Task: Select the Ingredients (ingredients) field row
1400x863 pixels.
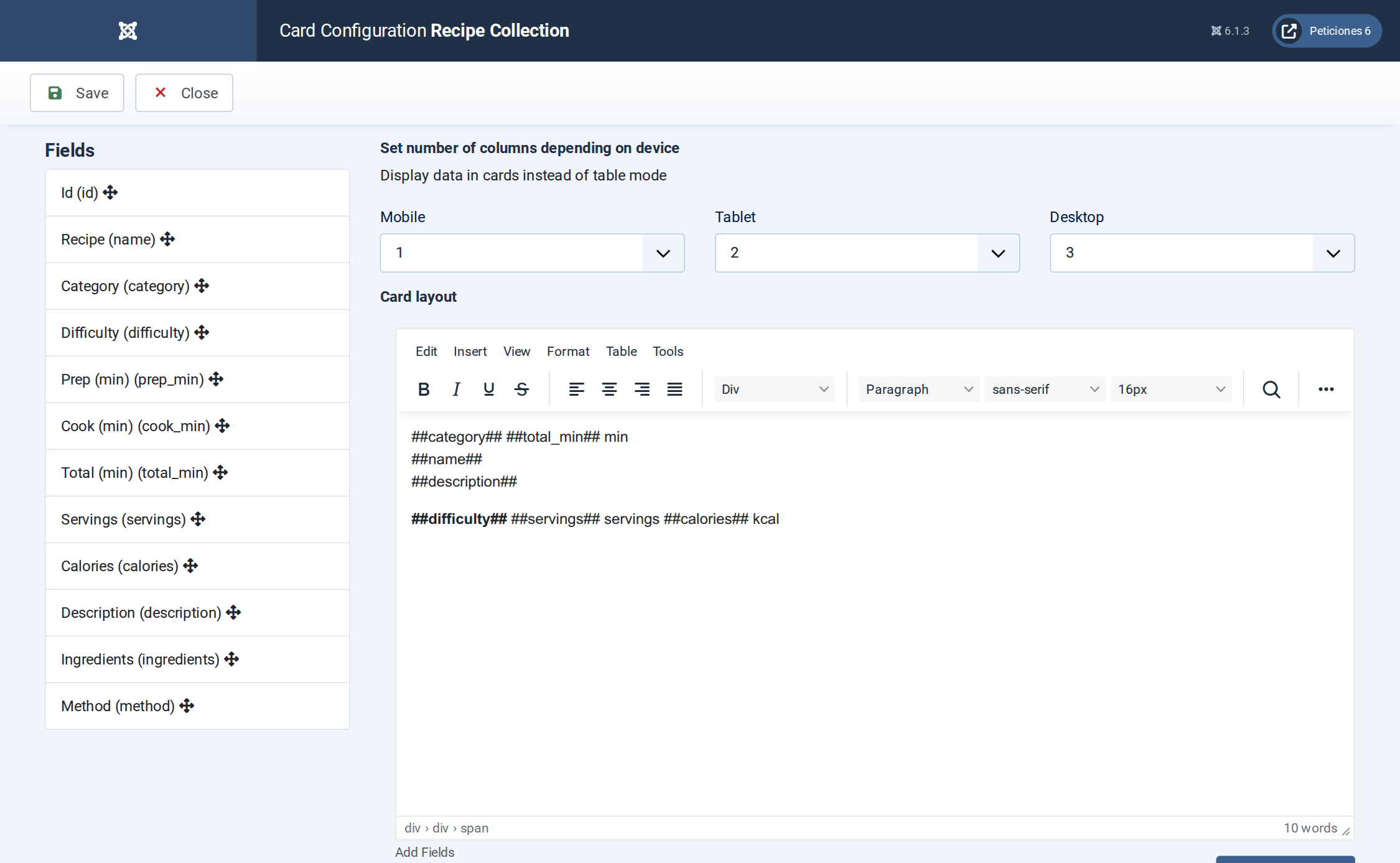Action: pos(197,660)
